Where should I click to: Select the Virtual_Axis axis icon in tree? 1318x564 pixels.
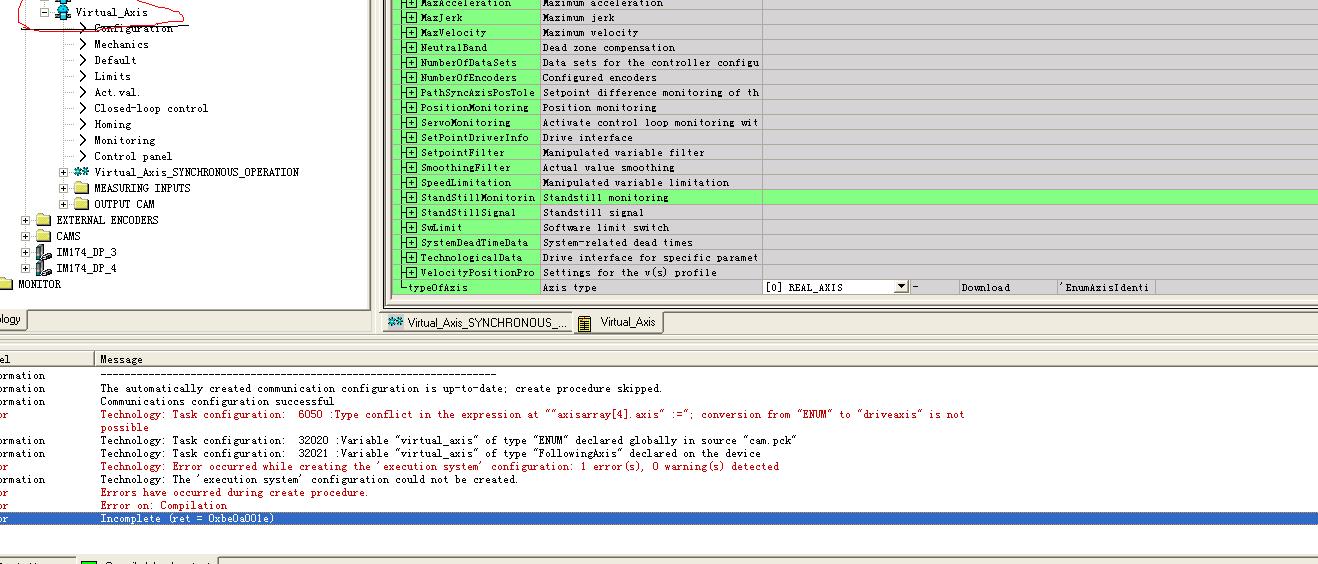(x=63, y=12)
